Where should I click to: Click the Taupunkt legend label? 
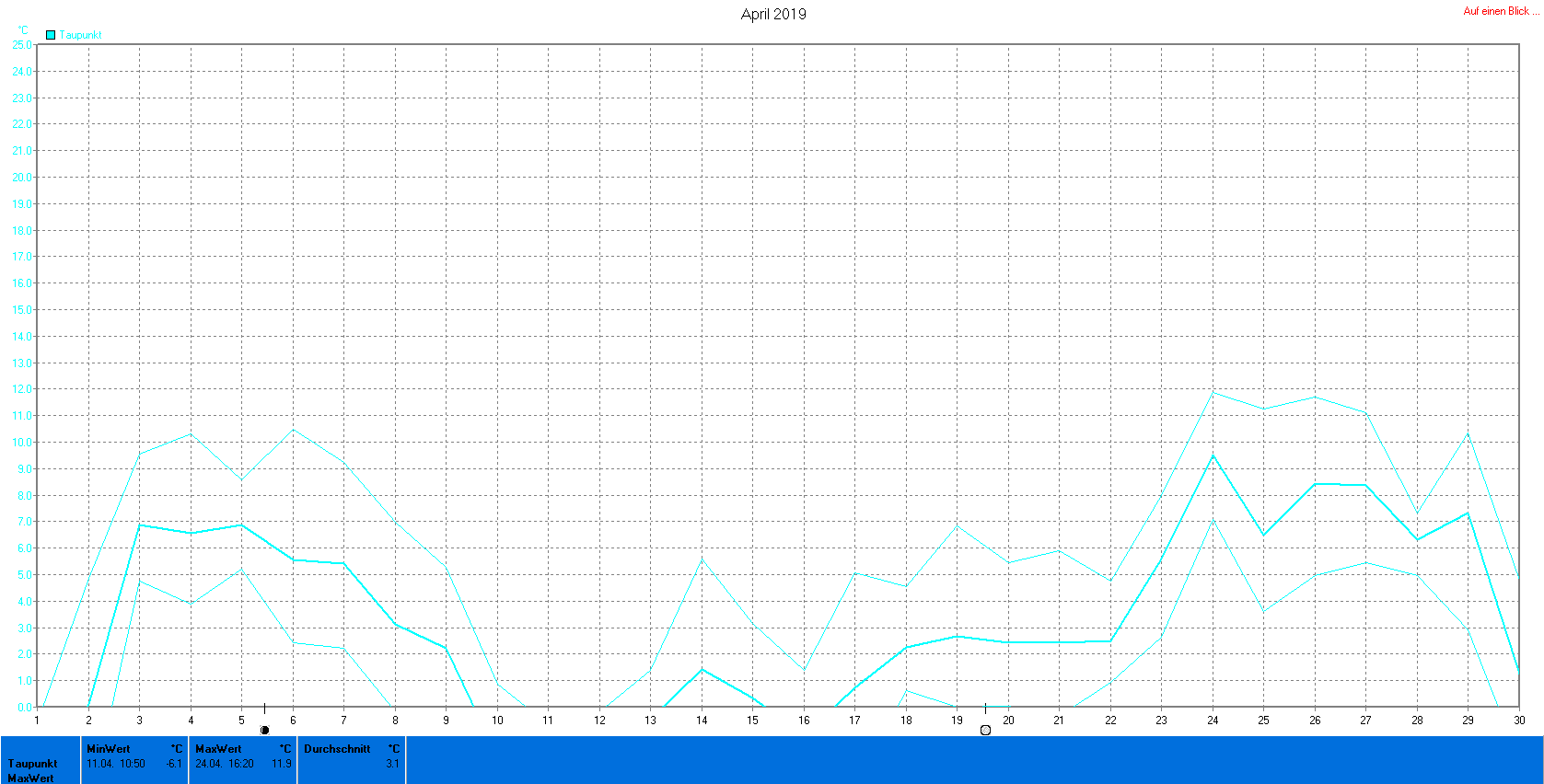pyautogui.click(x=81, y=35)
